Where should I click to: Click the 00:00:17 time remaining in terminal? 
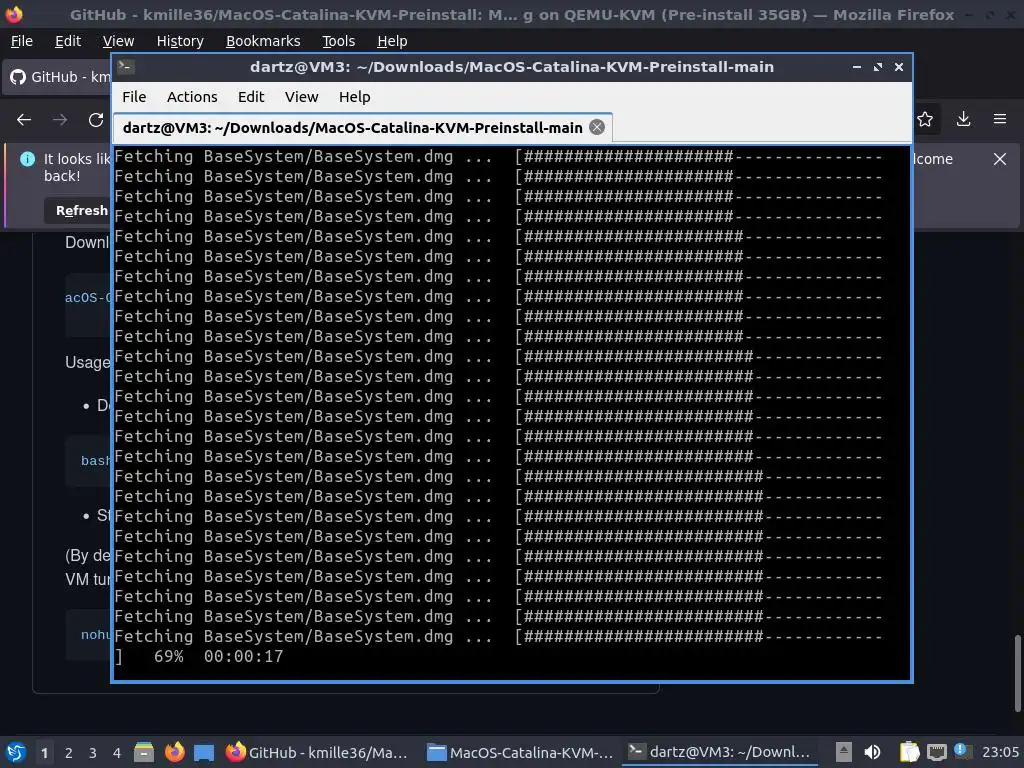coord(244,656)
